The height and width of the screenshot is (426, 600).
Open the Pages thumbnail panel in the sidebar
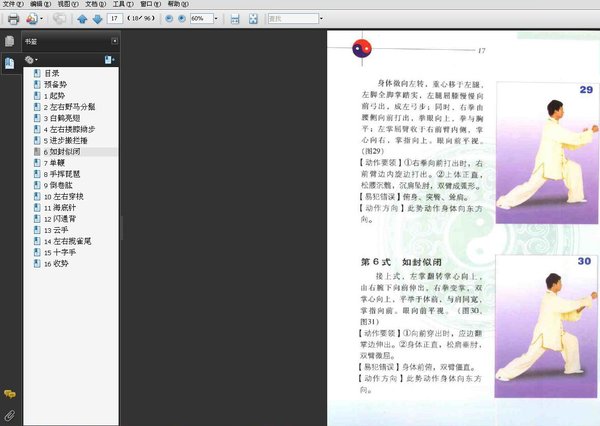pos(10,41)
